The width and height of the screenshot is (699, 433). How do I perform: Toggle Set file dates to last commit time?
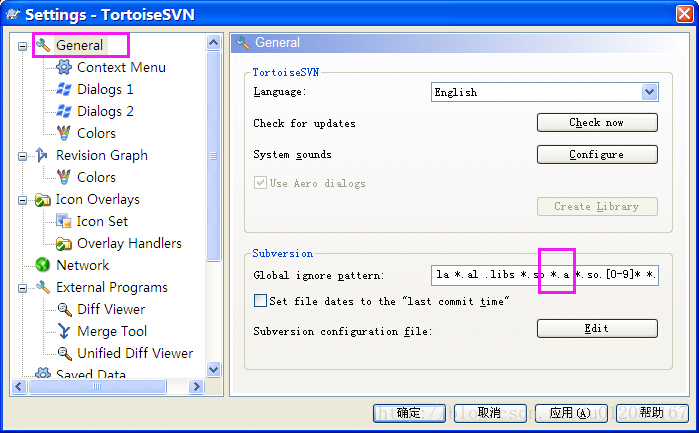[260, 301]
